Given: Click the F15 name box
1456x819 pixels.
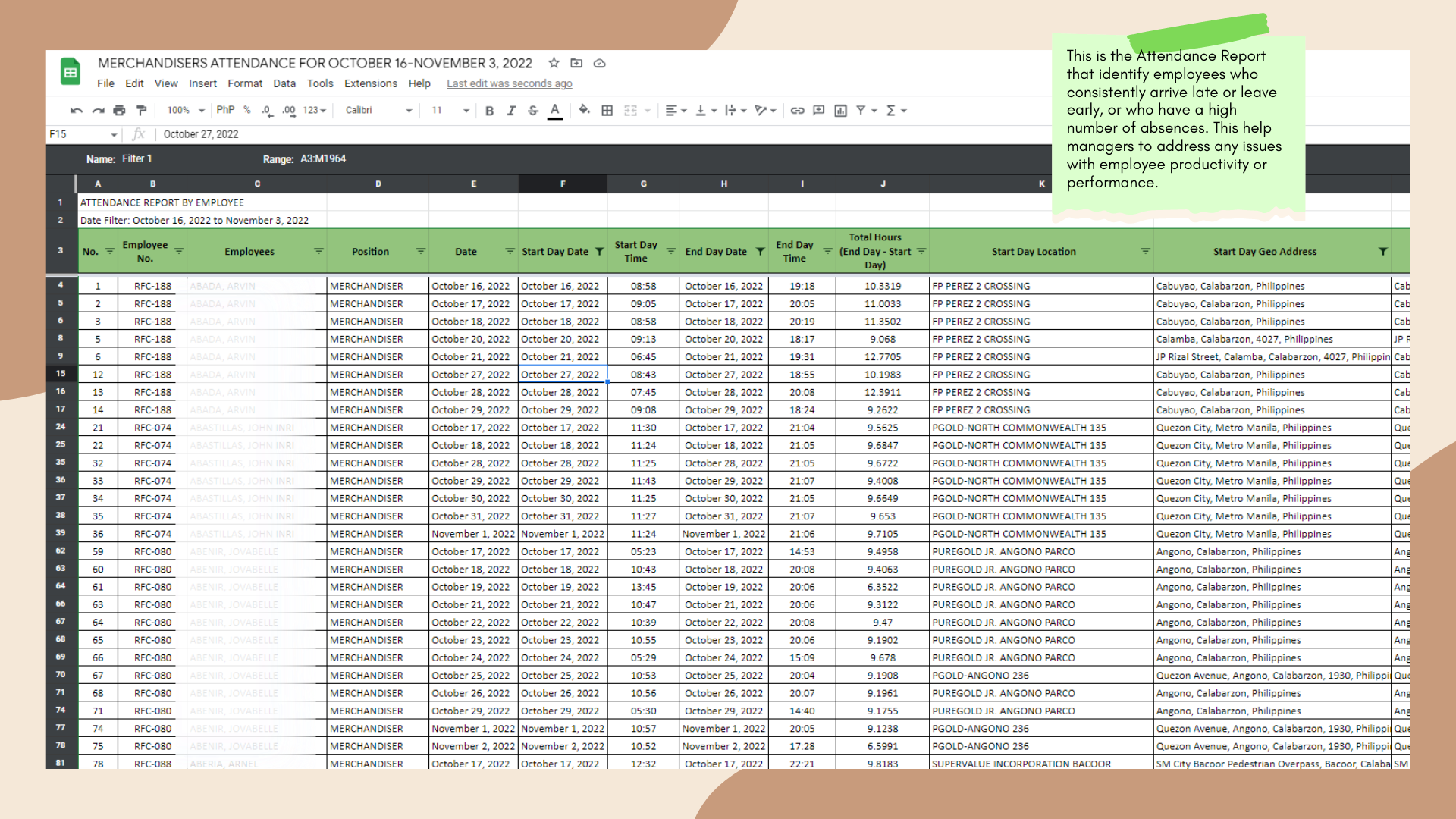Looking at the screenshot, I should click(83, 134).
